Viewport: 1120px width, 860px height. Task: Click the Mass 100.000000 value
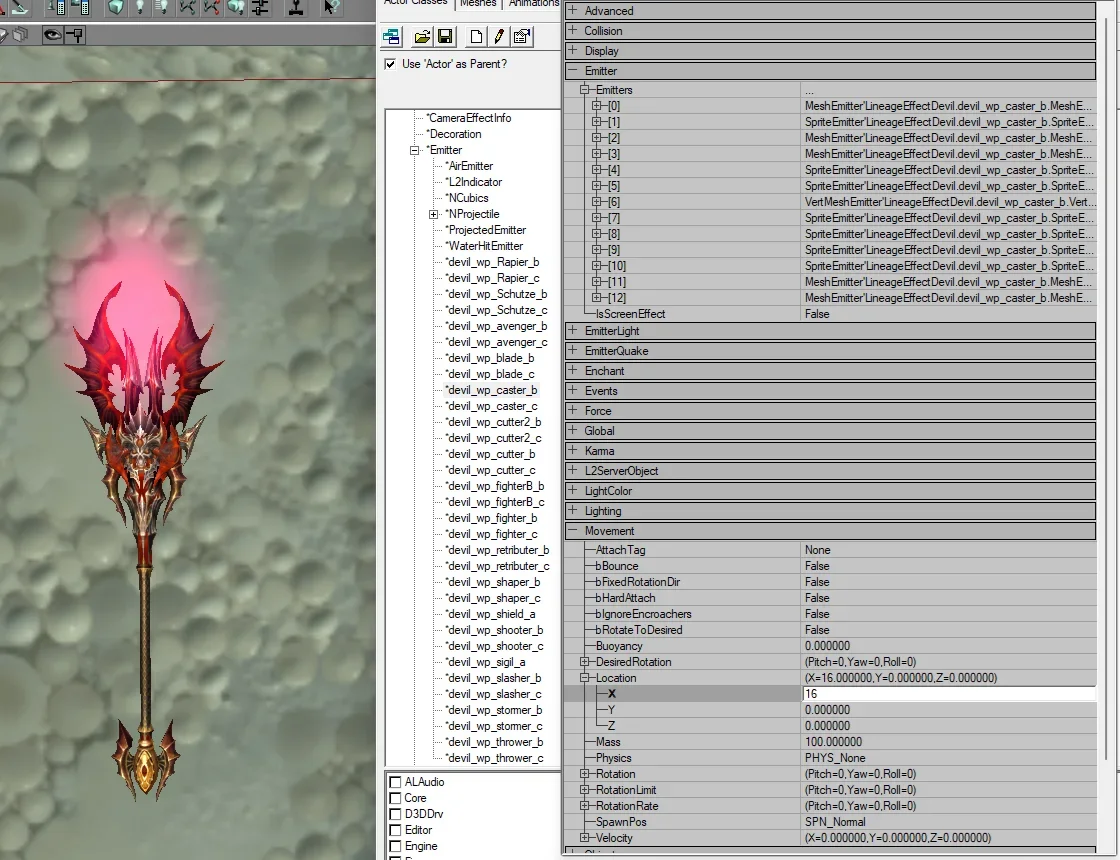point(834,742)
